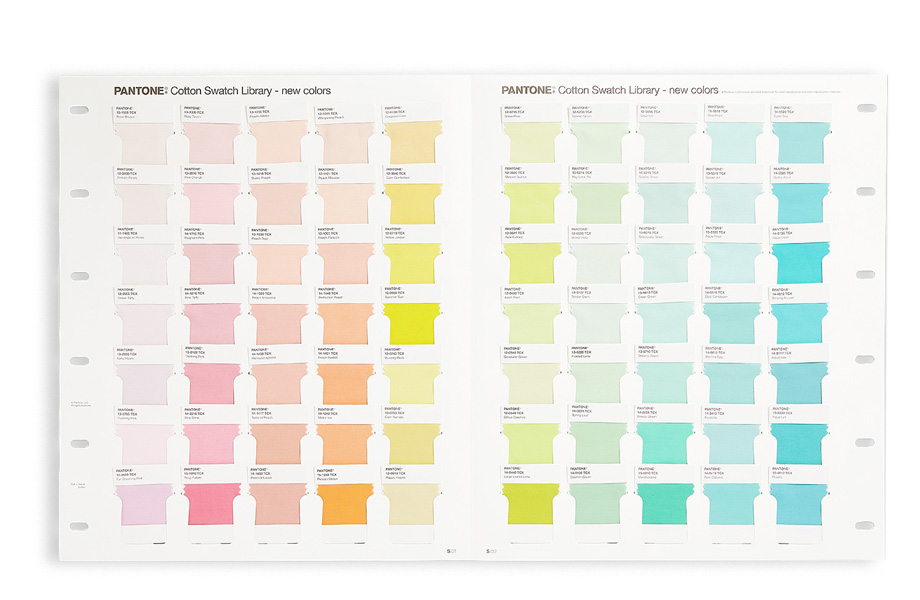The image size is (920, 600).
Task: Click the top binder hole on the right edge
Action: (x=866, y=108)
